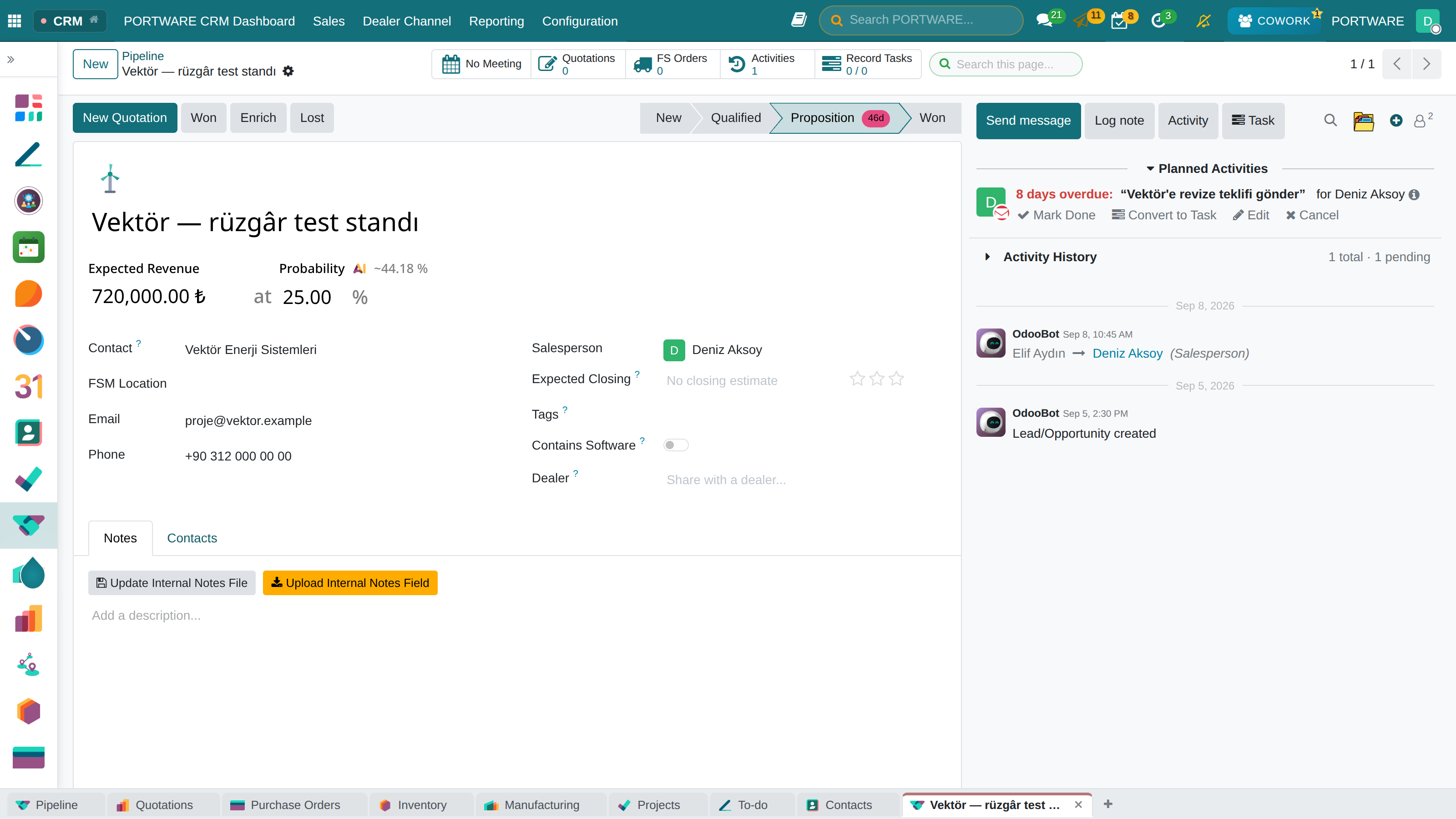Switch to Purchase Orders bottom tab
Screen dimensions: 1456x819
(294, 805)
